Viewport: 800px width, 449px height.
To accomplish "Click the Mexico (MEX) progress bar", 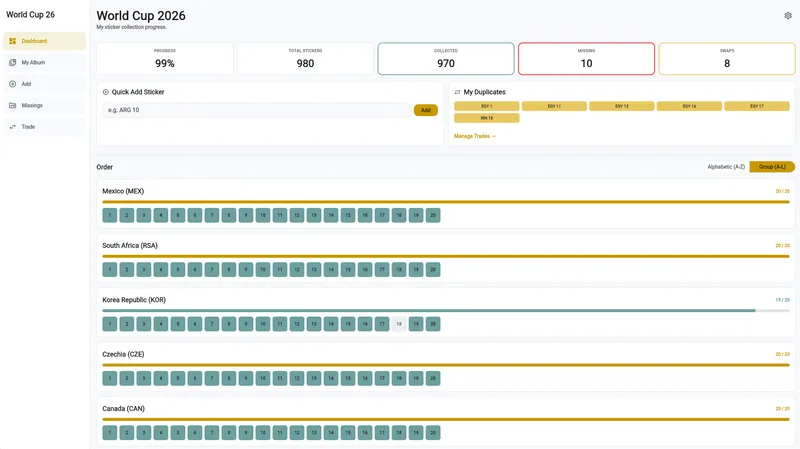I will coord(446,202).
